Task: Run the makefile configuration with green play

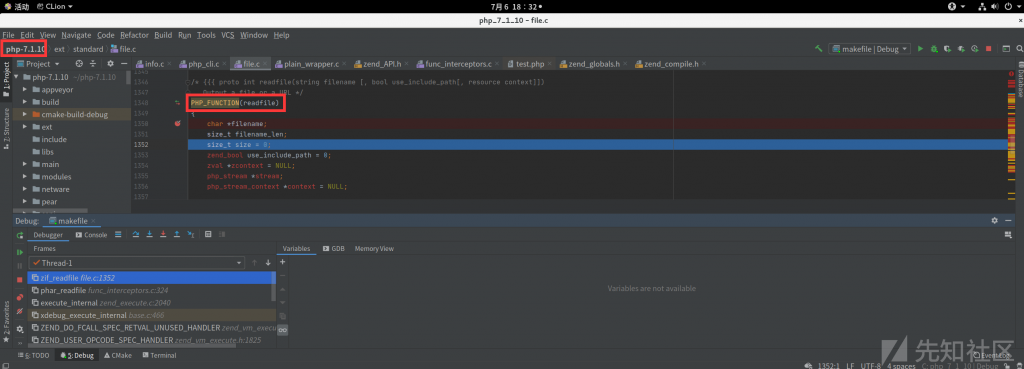Action: [x=921, y=49]
